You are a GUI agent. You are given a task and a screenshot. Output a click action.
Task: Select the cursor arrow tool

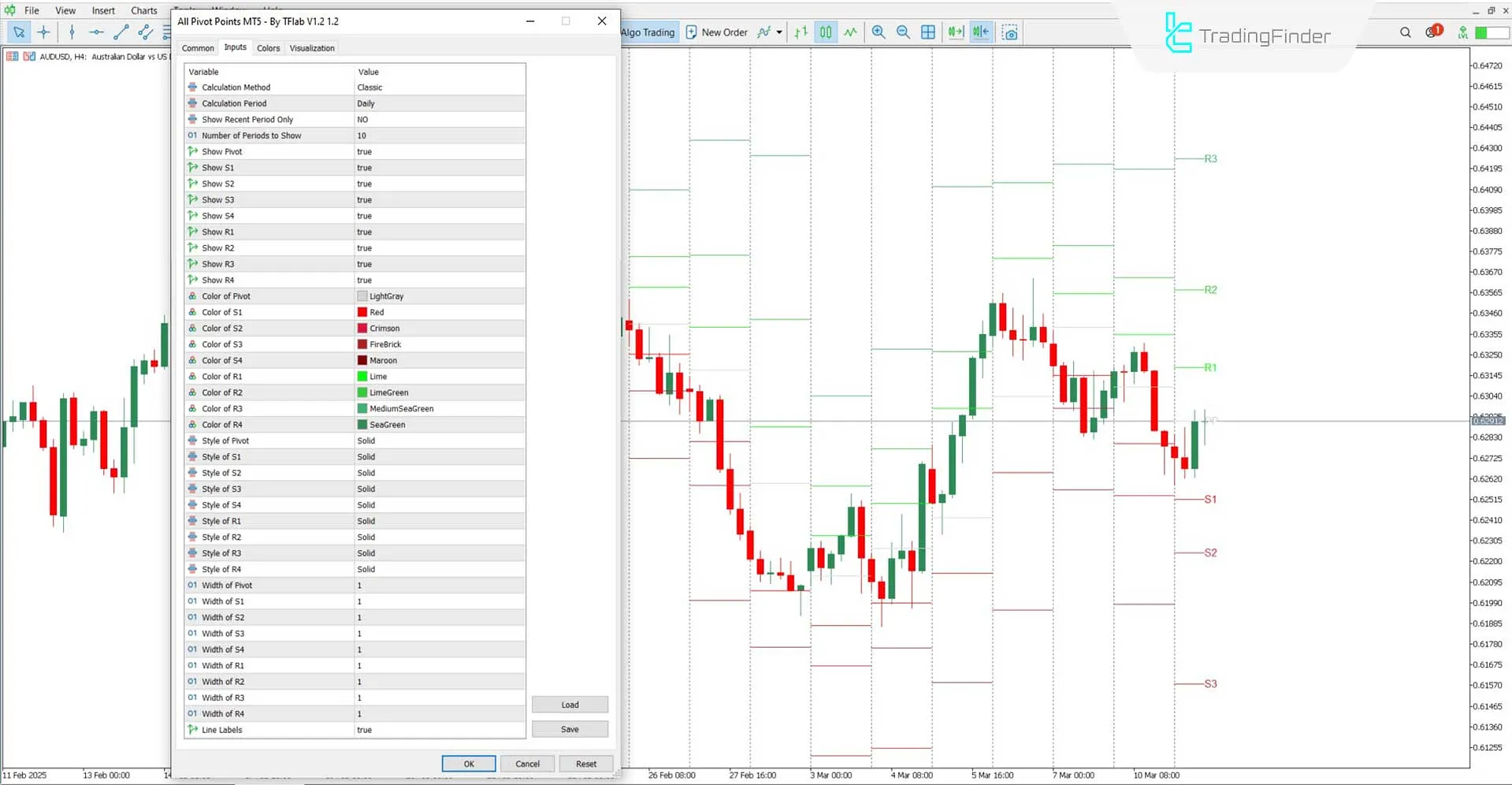point(19,32)
